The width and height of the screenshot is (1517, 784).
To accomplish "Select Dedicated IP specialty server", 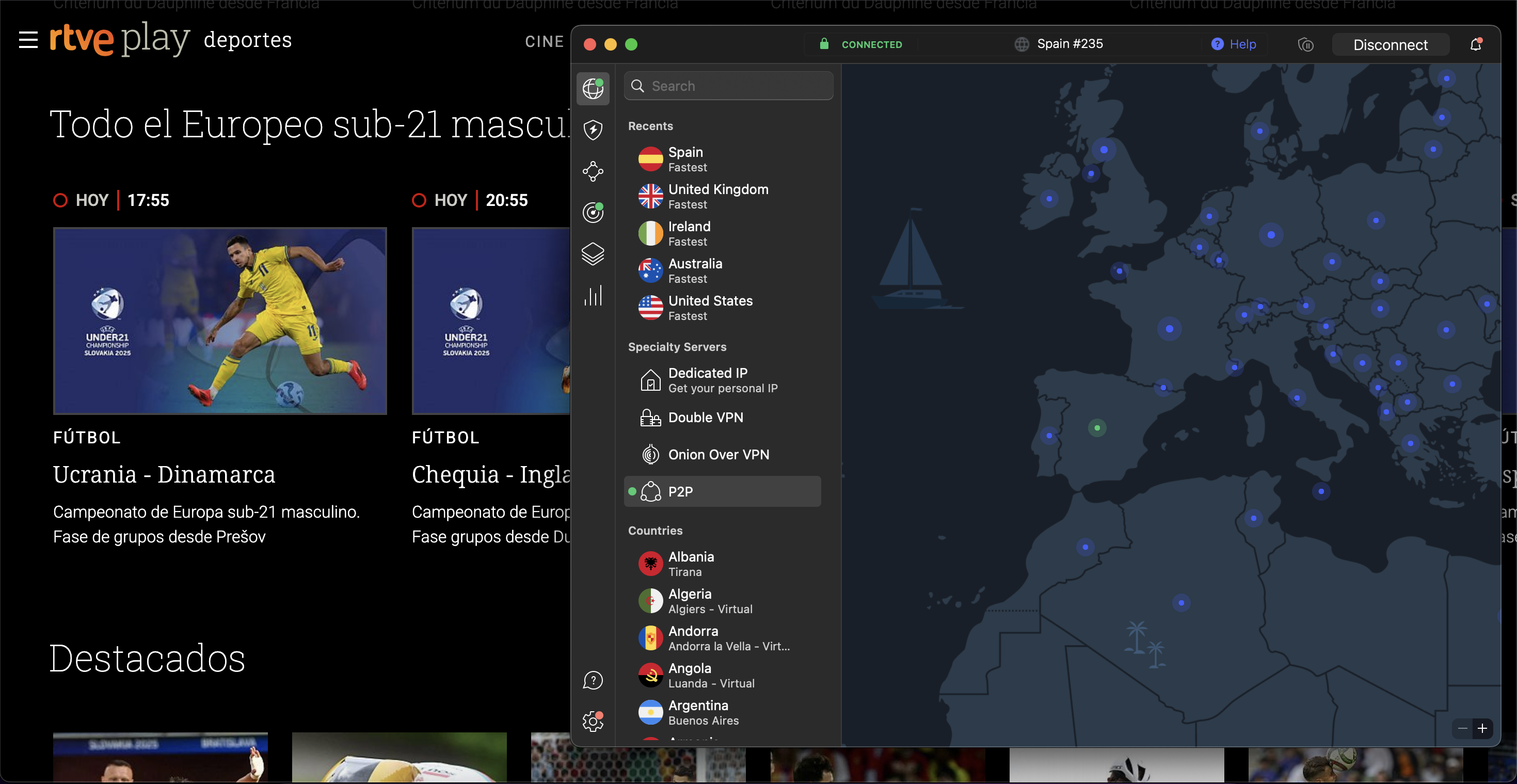I will pos(723,380).
